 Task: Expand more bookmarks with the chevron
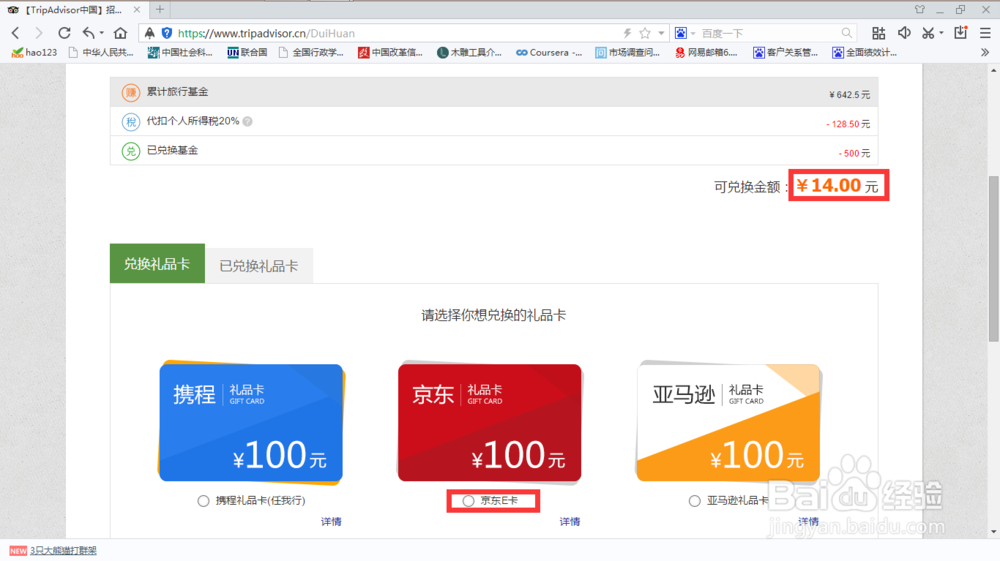(985, 52)
